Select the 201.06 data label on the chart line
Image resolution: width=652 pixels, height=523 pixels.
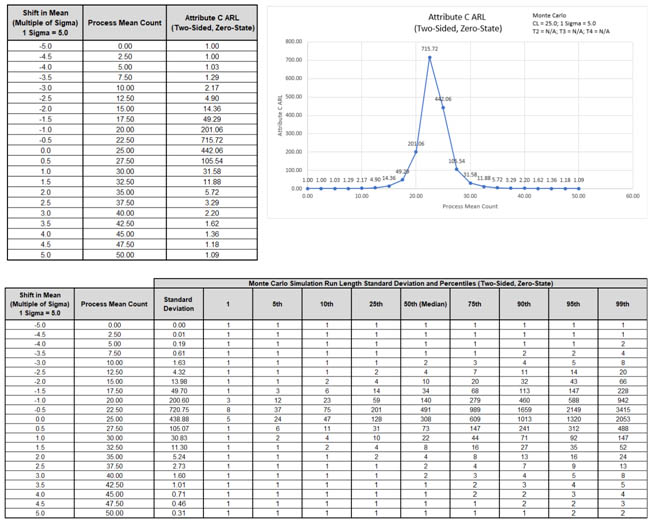click(415, 144)
